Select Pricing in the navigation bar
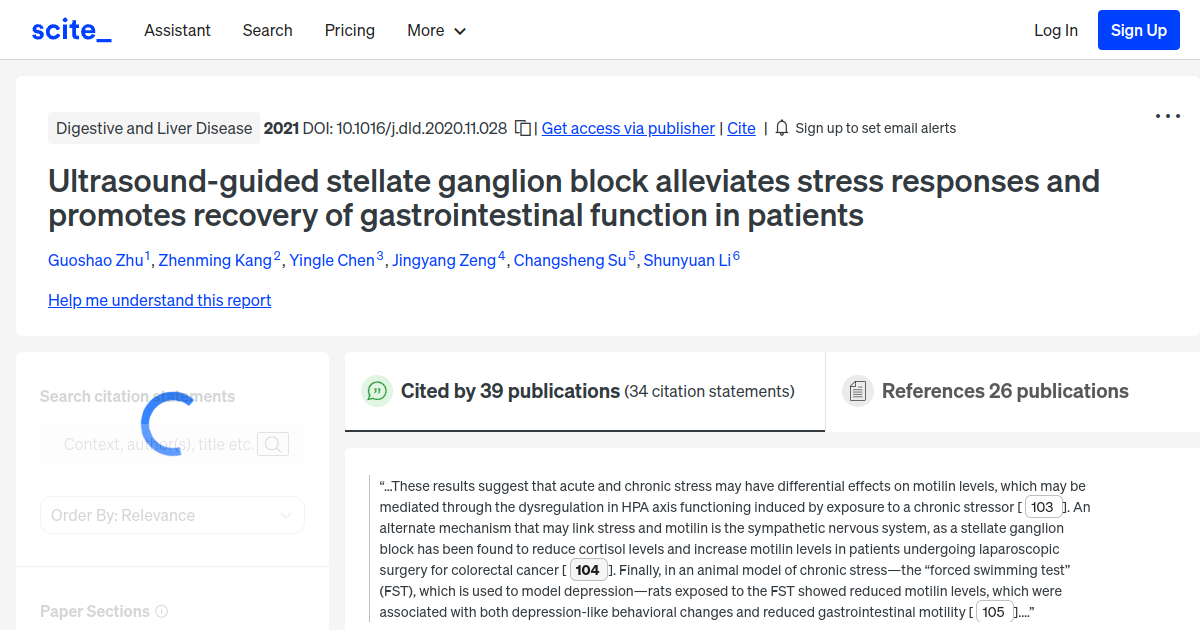Screen dimensions: 1200x630 coord(349,30)
